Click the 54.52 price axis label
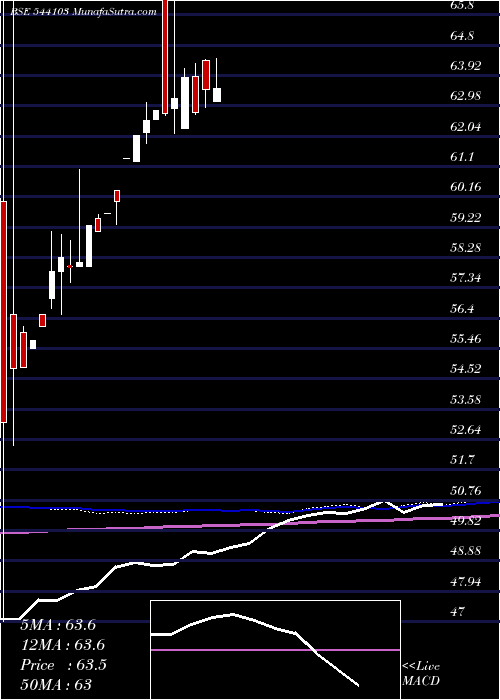Image resolution: width=500 pixels, height=700 pixels. point(466,369)
